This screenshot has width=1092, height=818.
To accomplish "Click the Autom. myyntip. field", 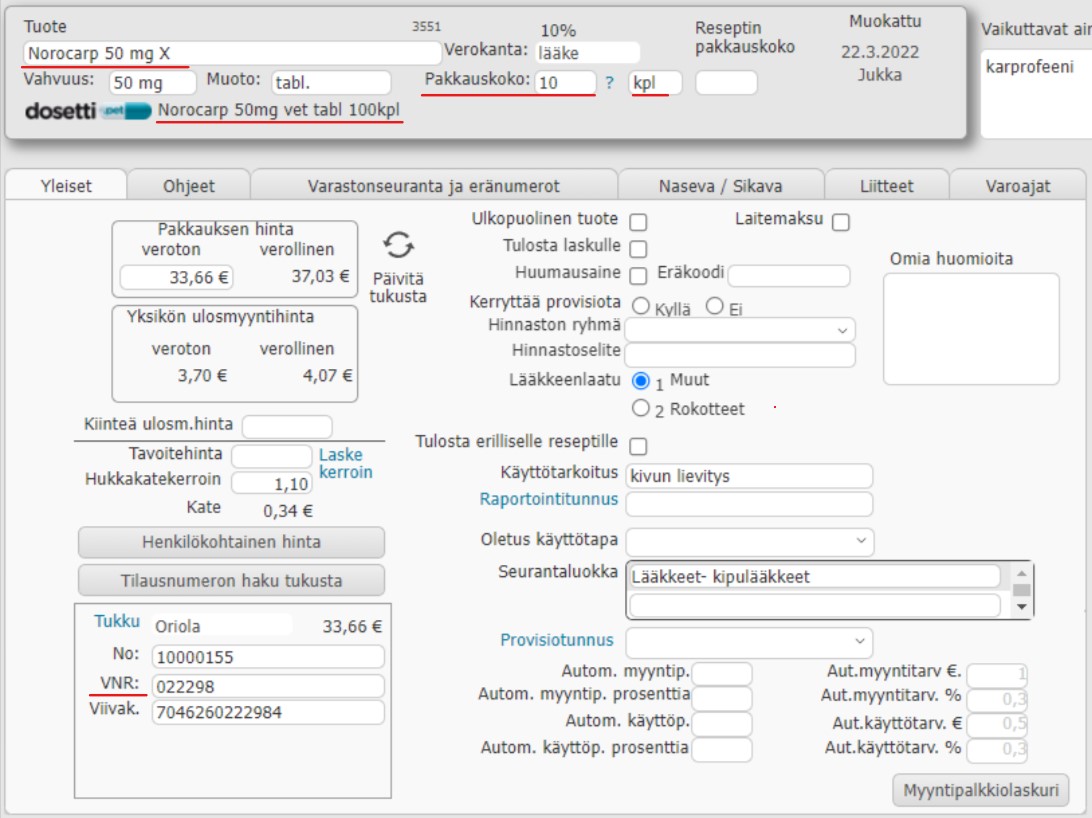I will coord(722,673).
